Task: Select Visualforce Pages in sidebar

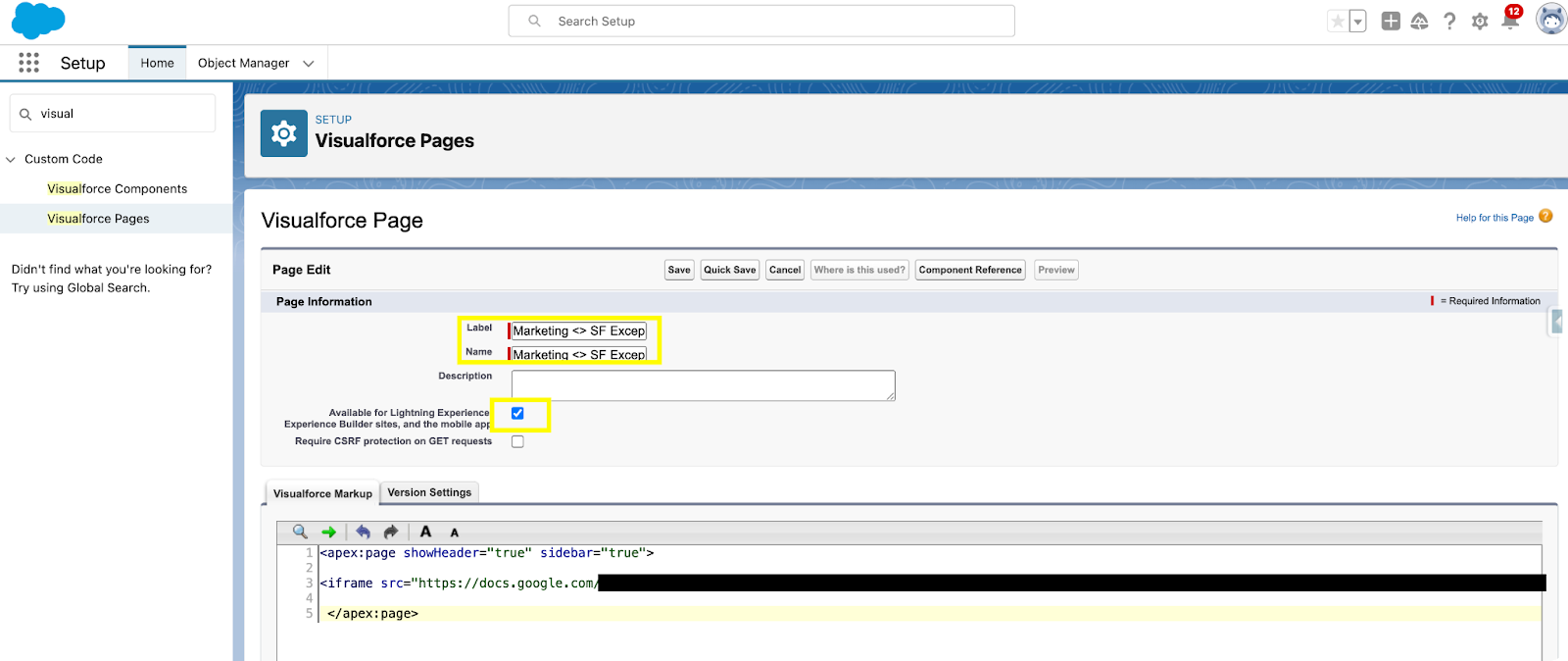Action: pos(98,219)
